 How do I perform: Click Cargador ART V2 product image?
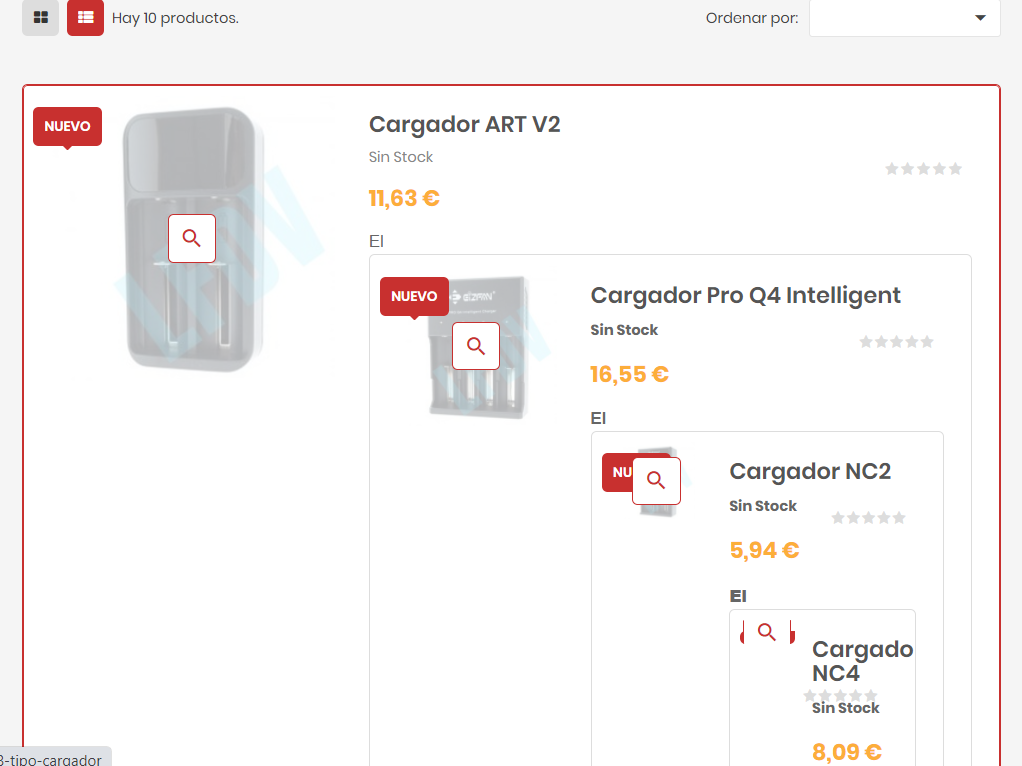(x=194, y=240)
